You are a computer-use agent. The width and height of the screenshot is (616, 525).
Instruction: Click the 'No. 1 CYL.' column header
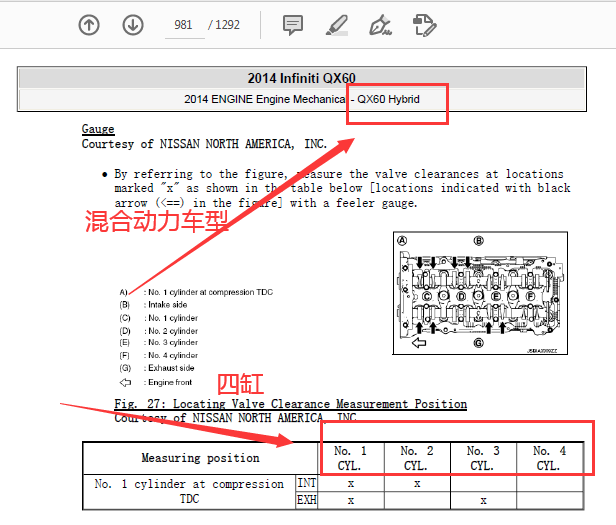(x=350, y=458)
